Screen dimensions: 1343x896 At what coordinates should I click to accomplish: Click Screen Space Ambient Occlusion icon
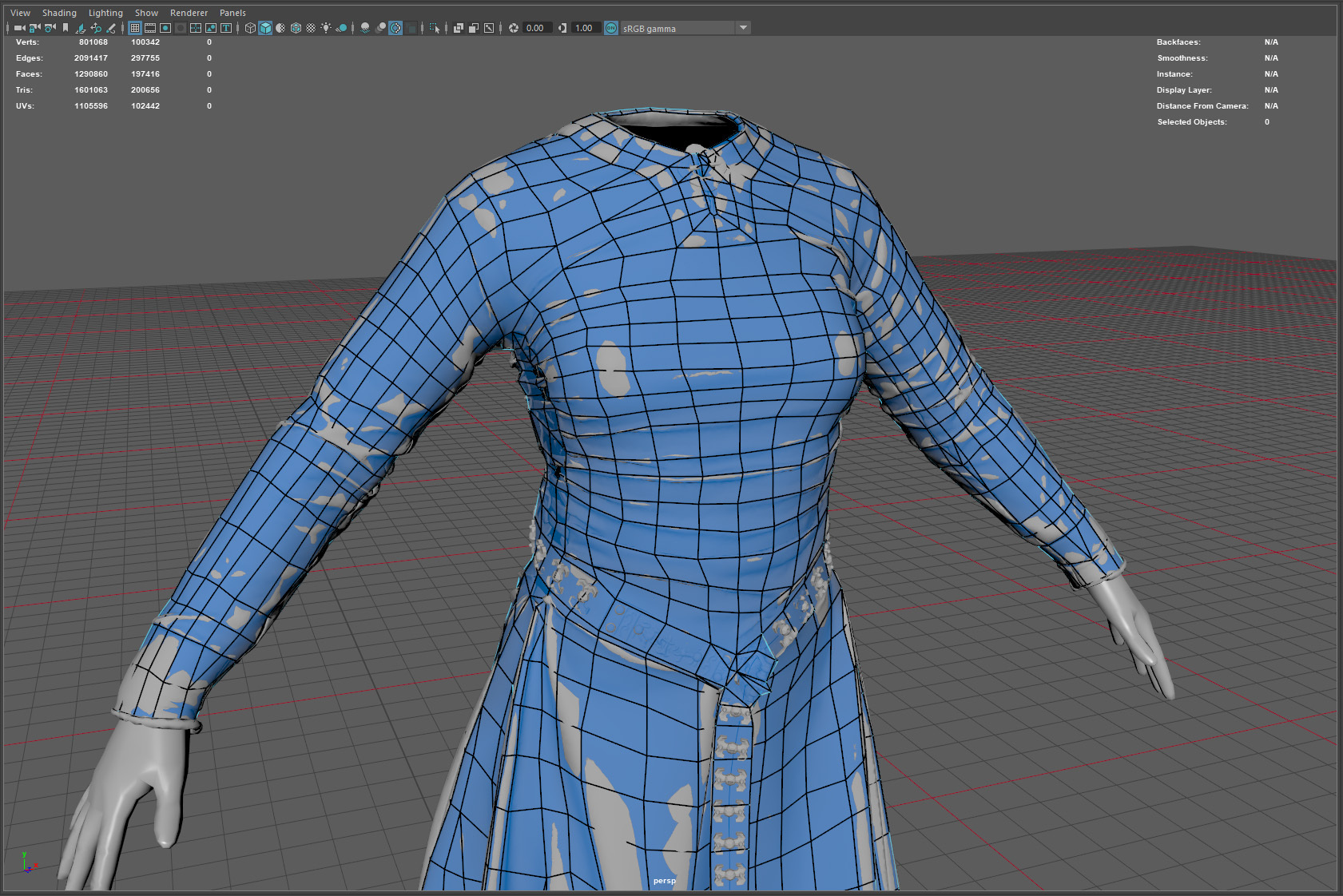point(365,28)
